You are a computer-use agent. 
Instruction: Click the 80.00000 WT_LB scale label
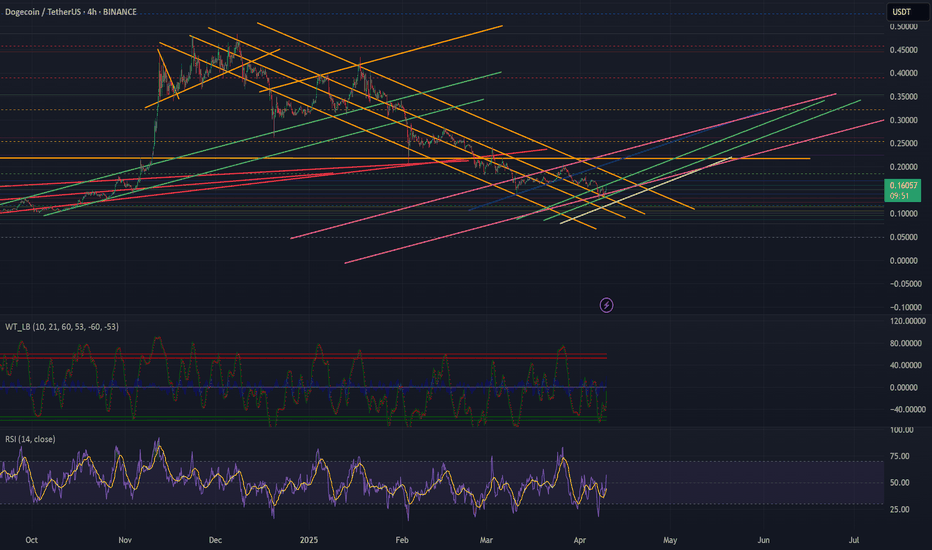point(907,343)
